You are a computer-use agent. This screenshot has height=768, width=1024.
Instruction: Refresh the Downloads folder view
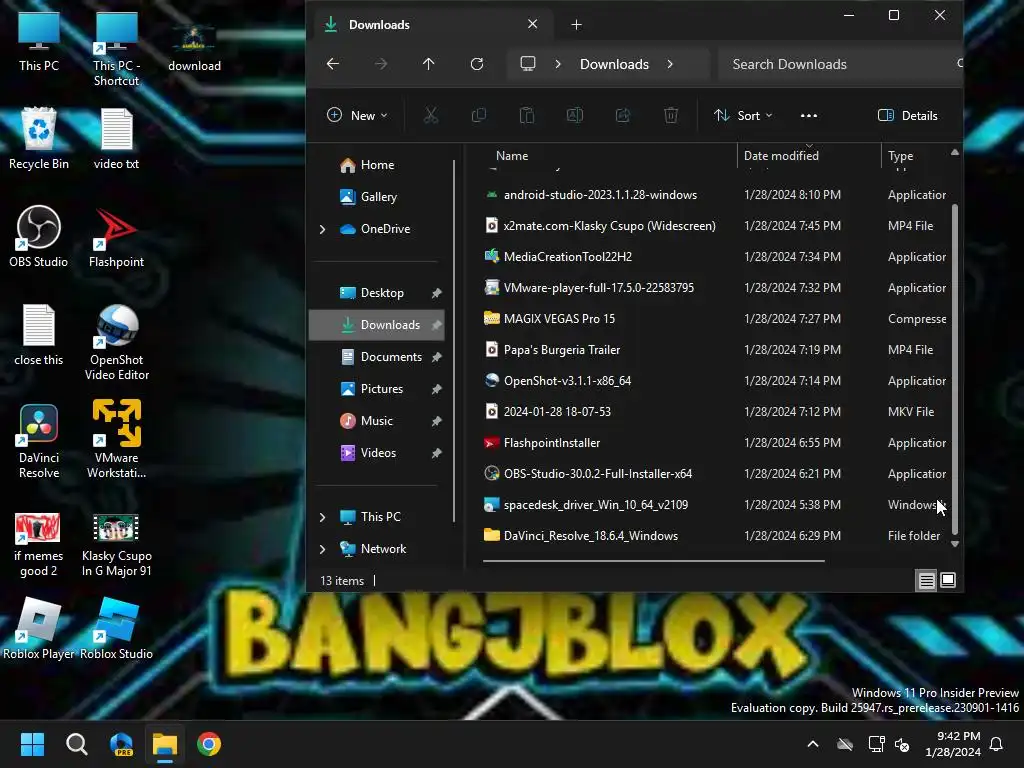477,64
